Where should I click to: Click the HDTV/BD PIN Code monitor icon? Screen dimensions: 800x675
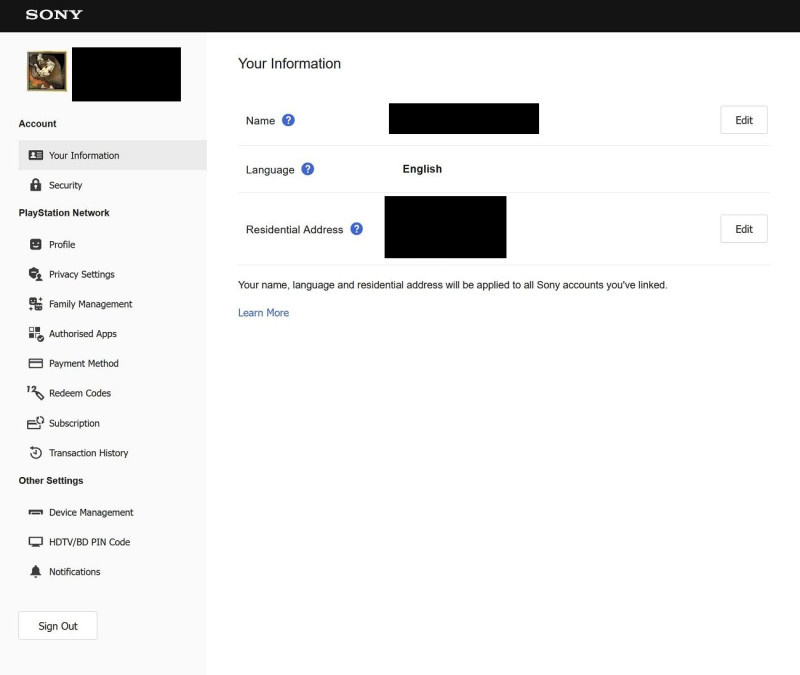click(x=36, y=542)
